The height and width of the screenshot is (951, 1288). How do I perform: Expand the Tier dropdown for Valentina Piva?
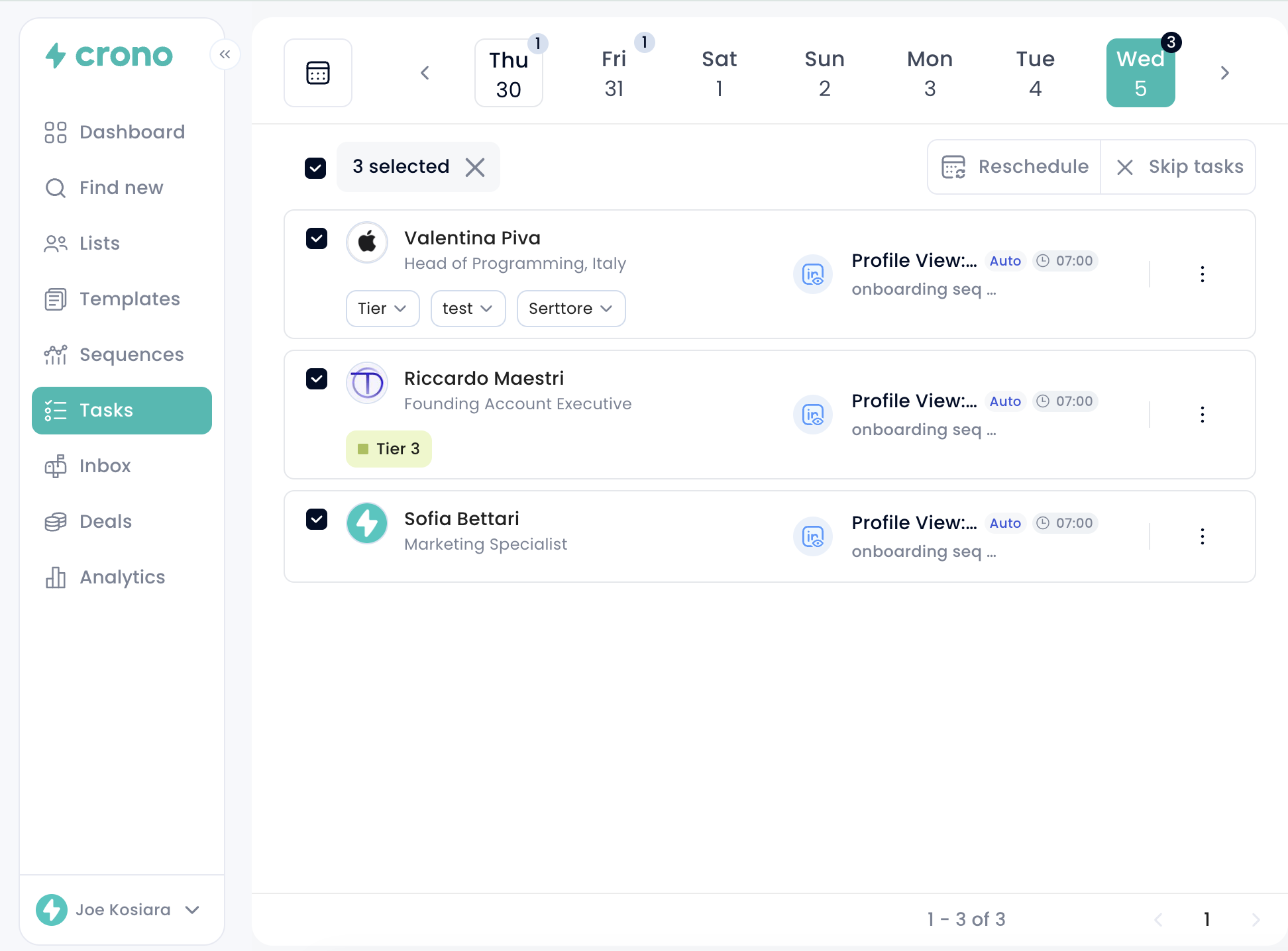tap(382, 309)
